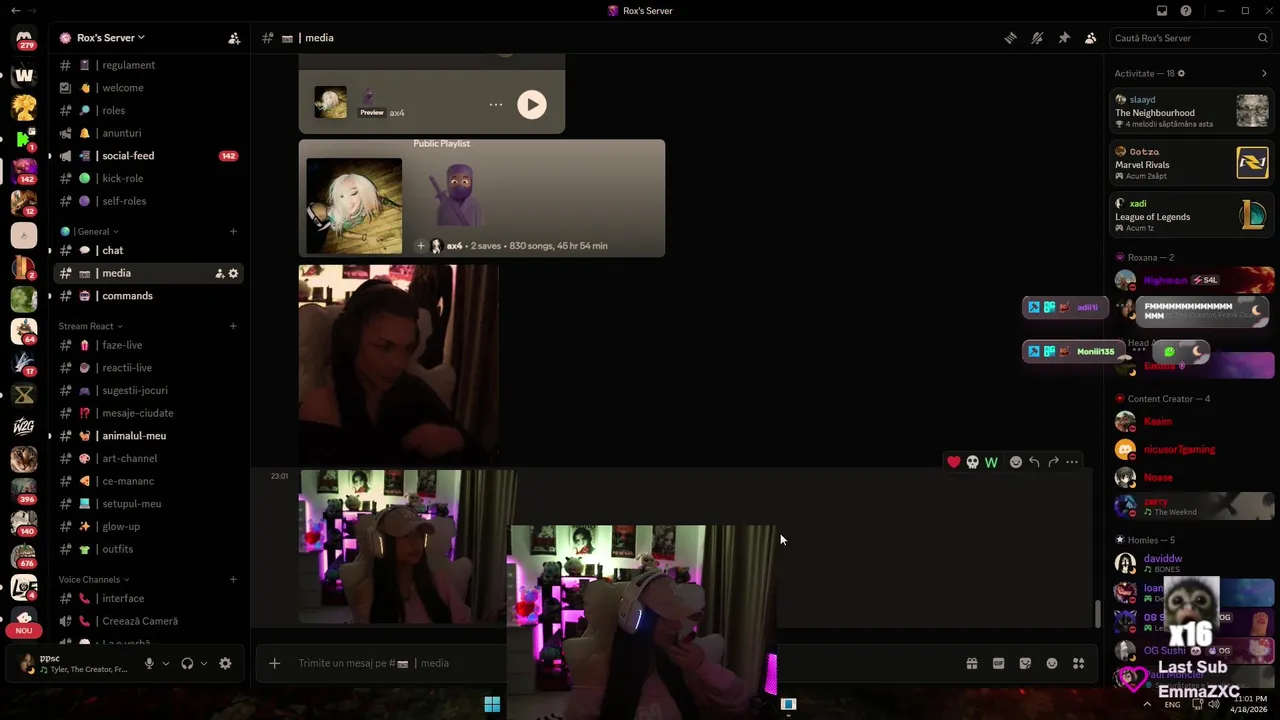
Task: Click the reply arrow on message toolbar
Action: (x=1034, y=462)
